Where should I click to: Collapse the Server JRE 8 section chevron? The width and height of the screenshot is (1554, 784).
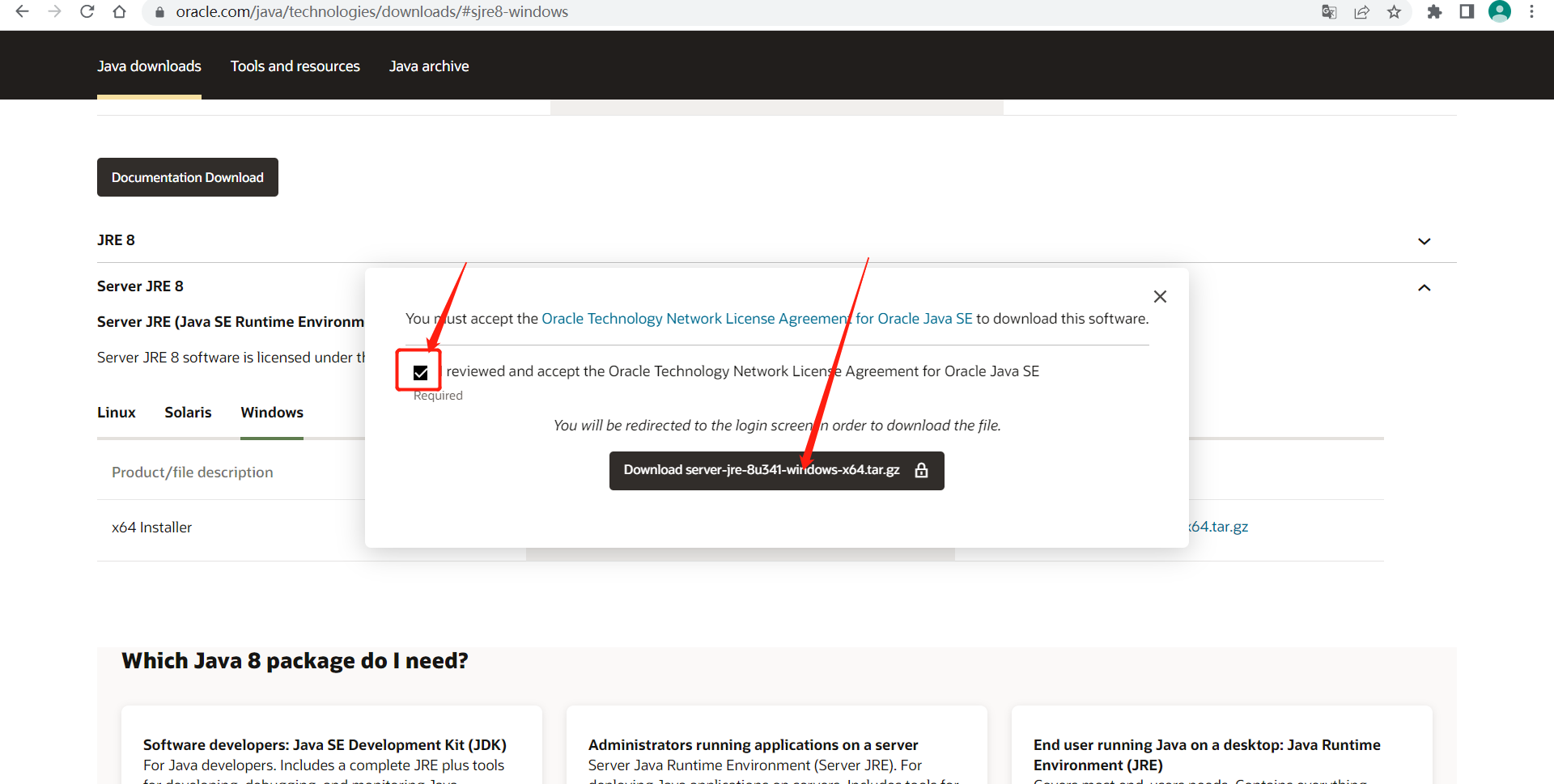point(1424,287)
